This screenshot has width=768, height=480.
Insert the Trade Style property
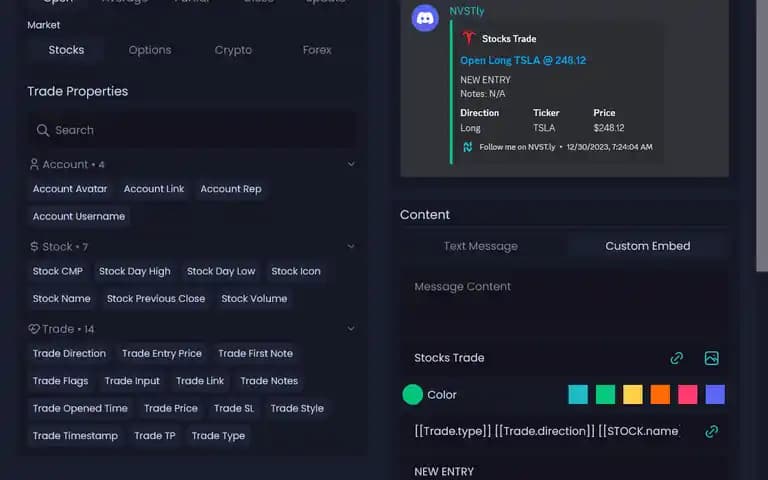pos(297,408)
